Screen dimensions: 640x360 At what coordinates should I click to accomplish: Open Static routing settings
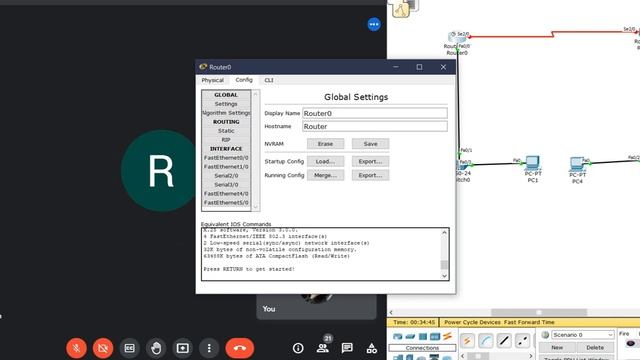point(226,131)
